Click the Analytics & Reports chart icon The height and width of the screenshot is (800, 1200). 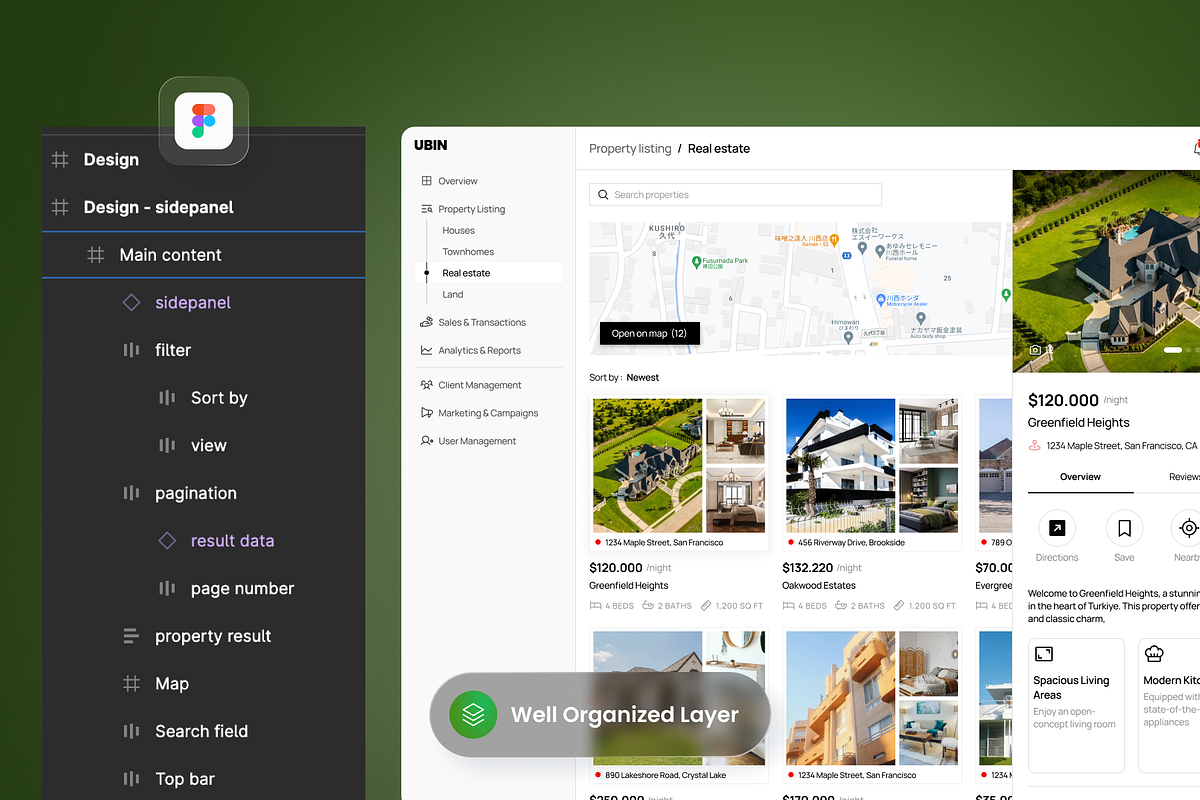click(427, 350)
